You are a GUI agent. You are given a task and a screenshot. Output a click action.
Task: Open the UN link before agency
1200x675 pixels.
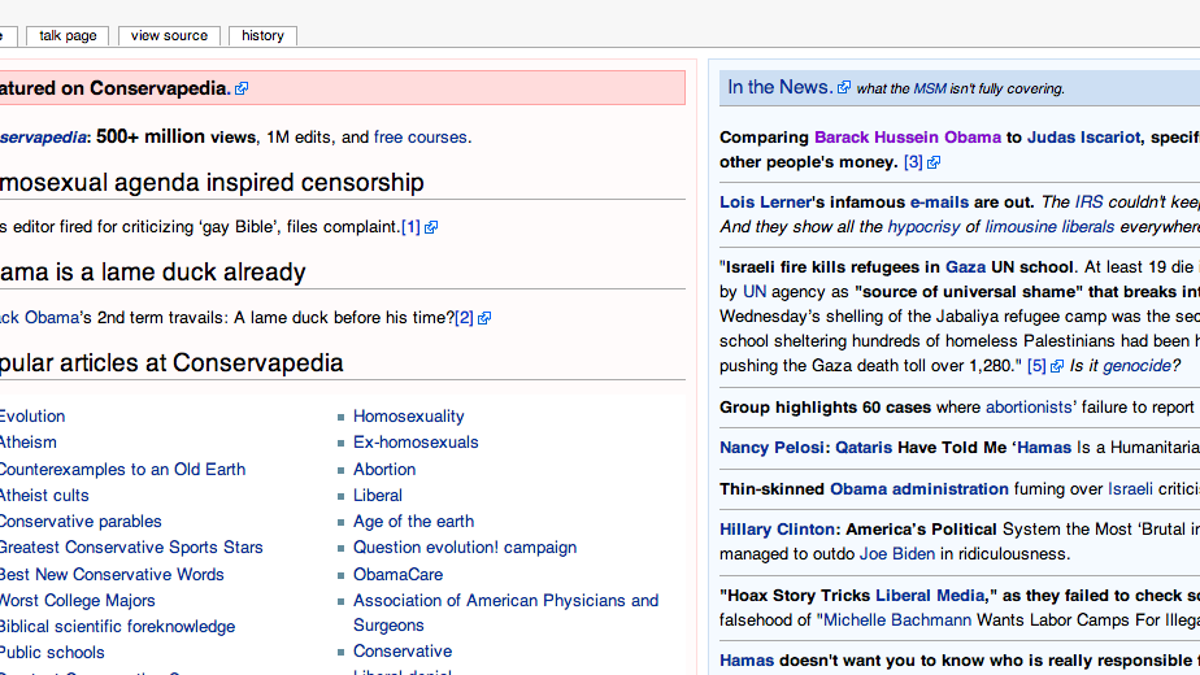[x=754, y=292]
